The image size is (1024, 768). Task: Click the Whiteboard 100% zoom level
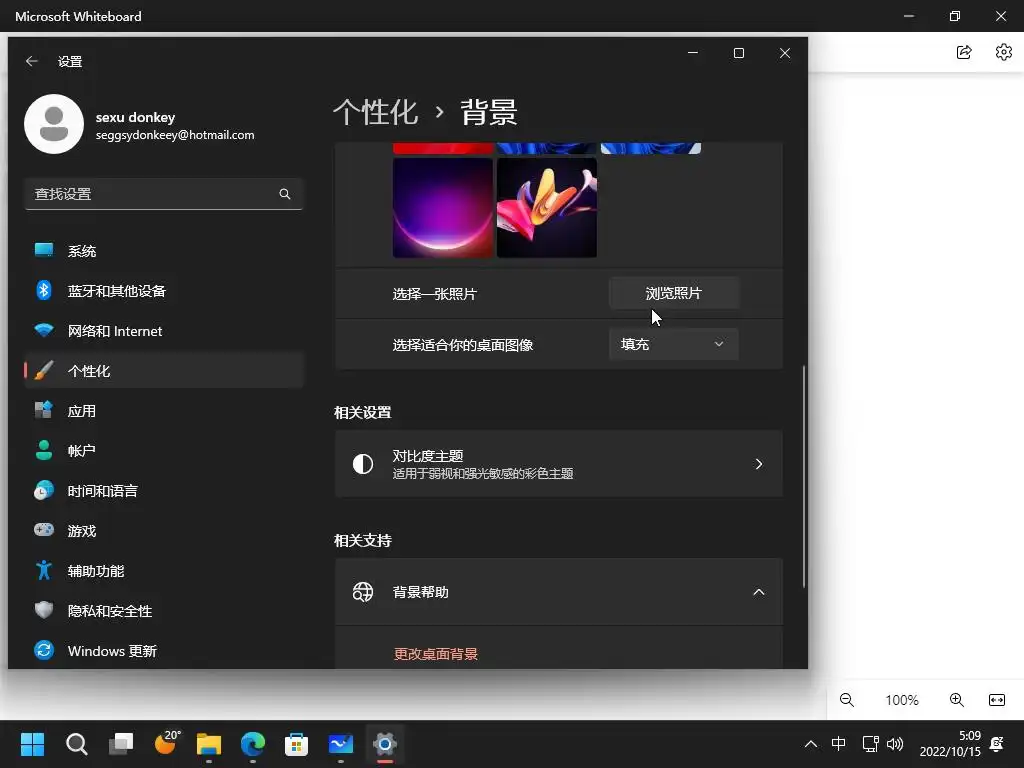click(x=902, y=700)
